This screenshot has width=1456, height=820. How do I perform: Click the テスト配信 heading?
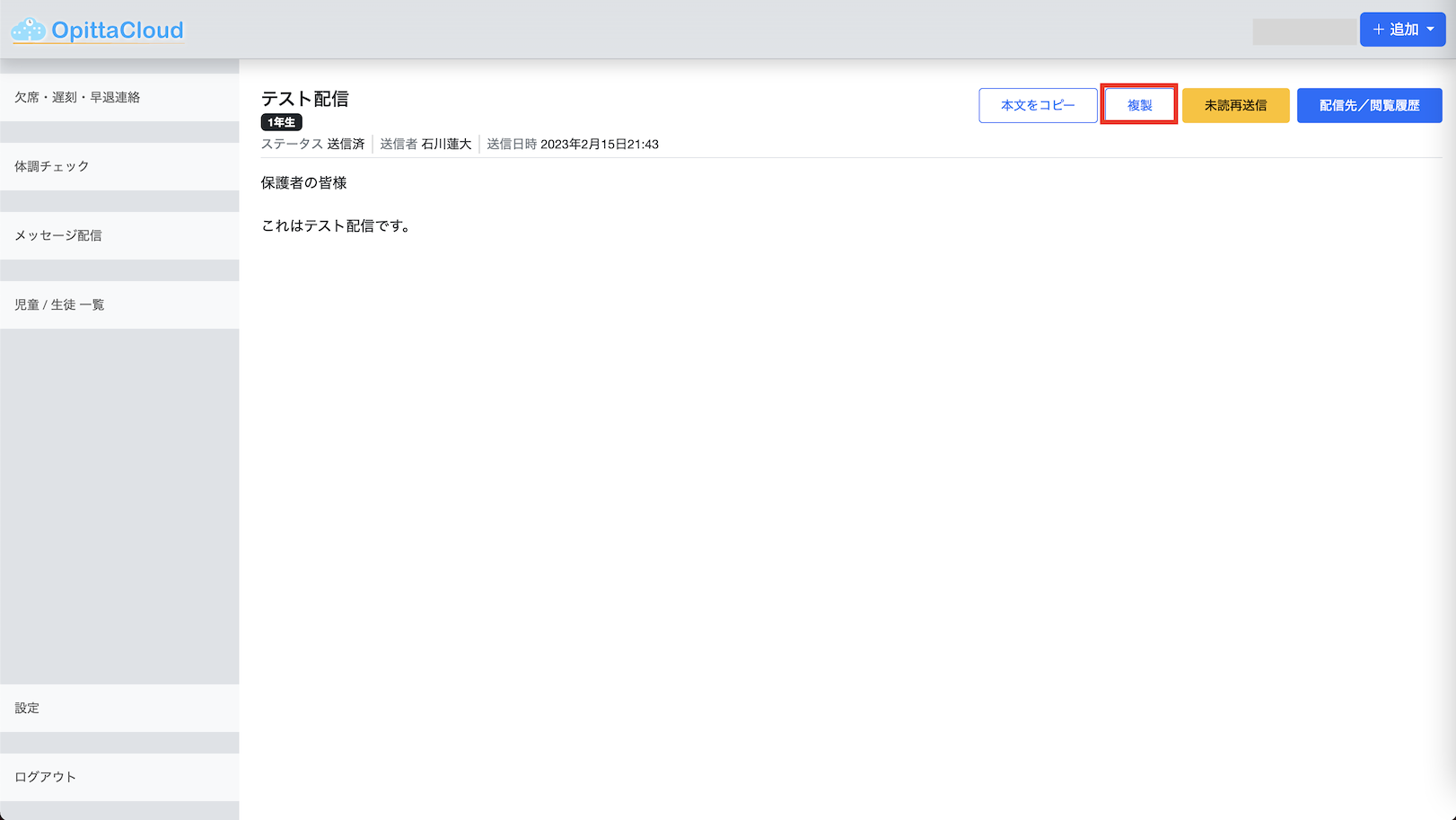point(305,99)
